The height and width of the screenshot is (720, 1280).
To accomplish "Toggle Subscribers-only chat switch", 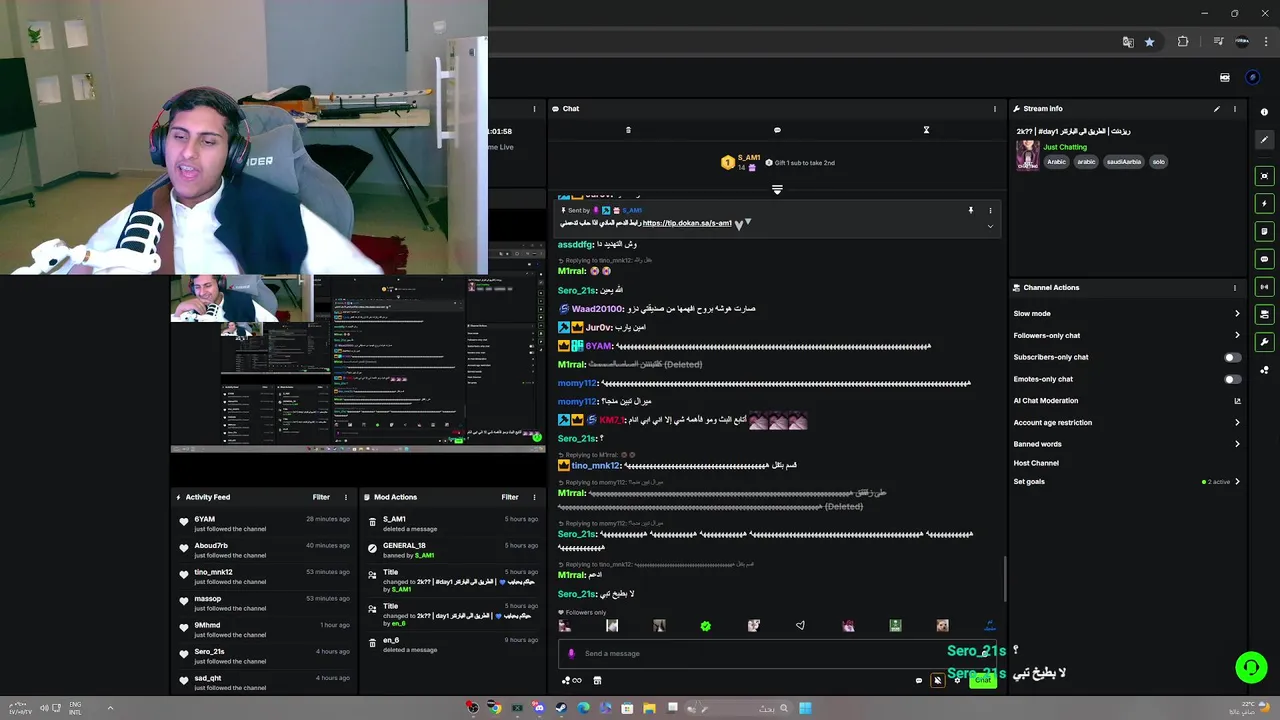I will tap(1233, 357).
